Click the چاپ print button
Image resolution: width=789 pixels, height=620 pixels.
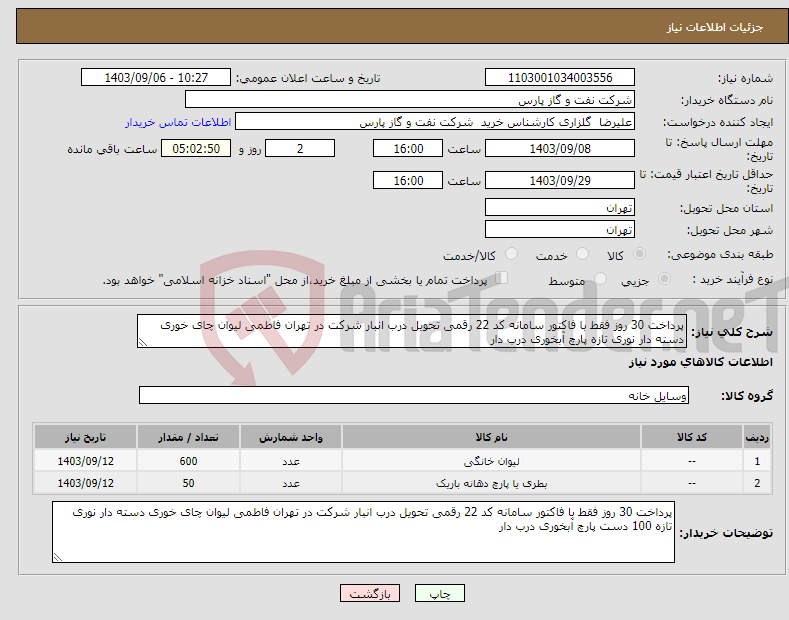440,594
